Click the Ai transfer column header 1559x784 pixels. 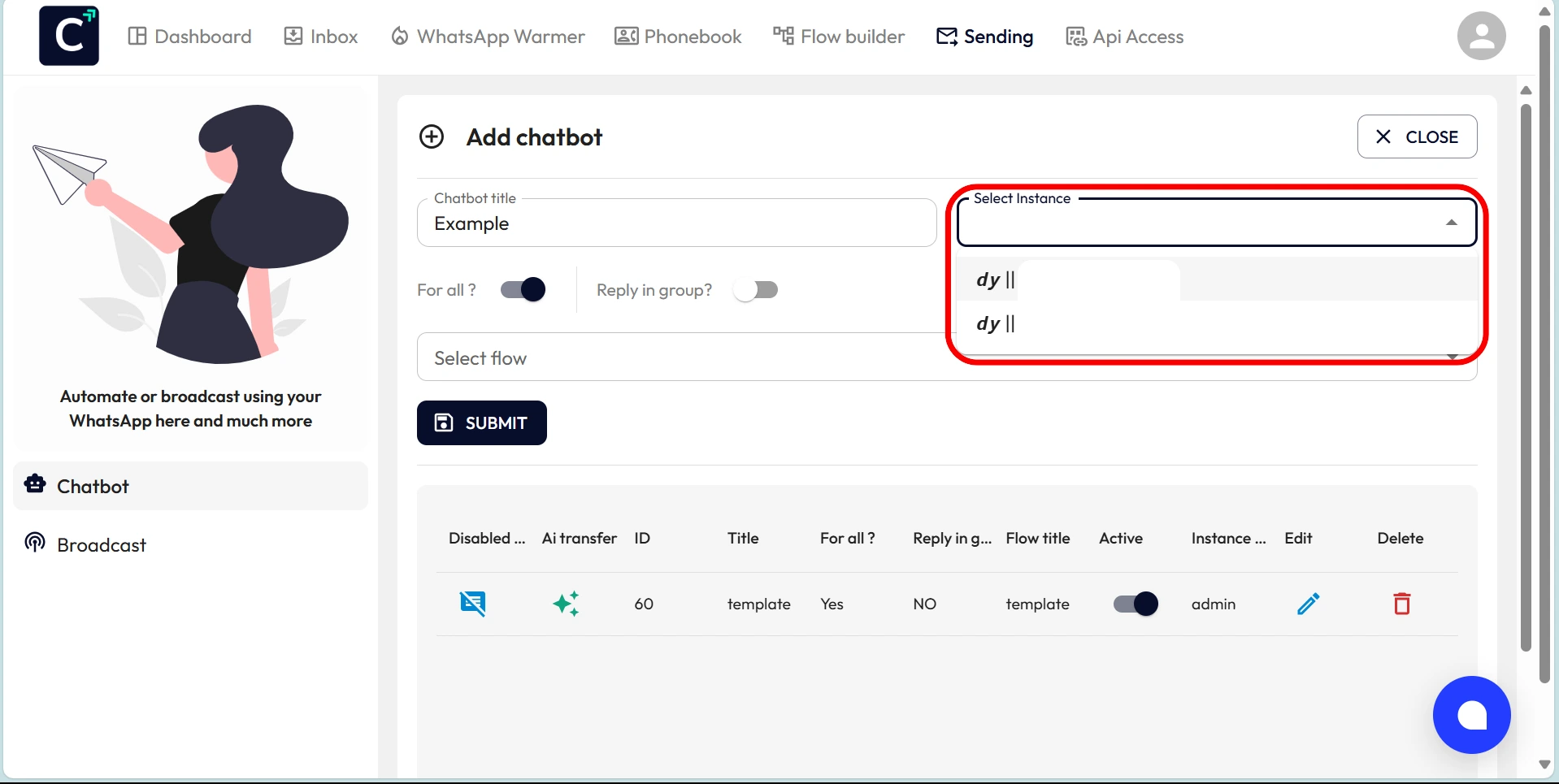pyautogui.click(x=580, y=538)
